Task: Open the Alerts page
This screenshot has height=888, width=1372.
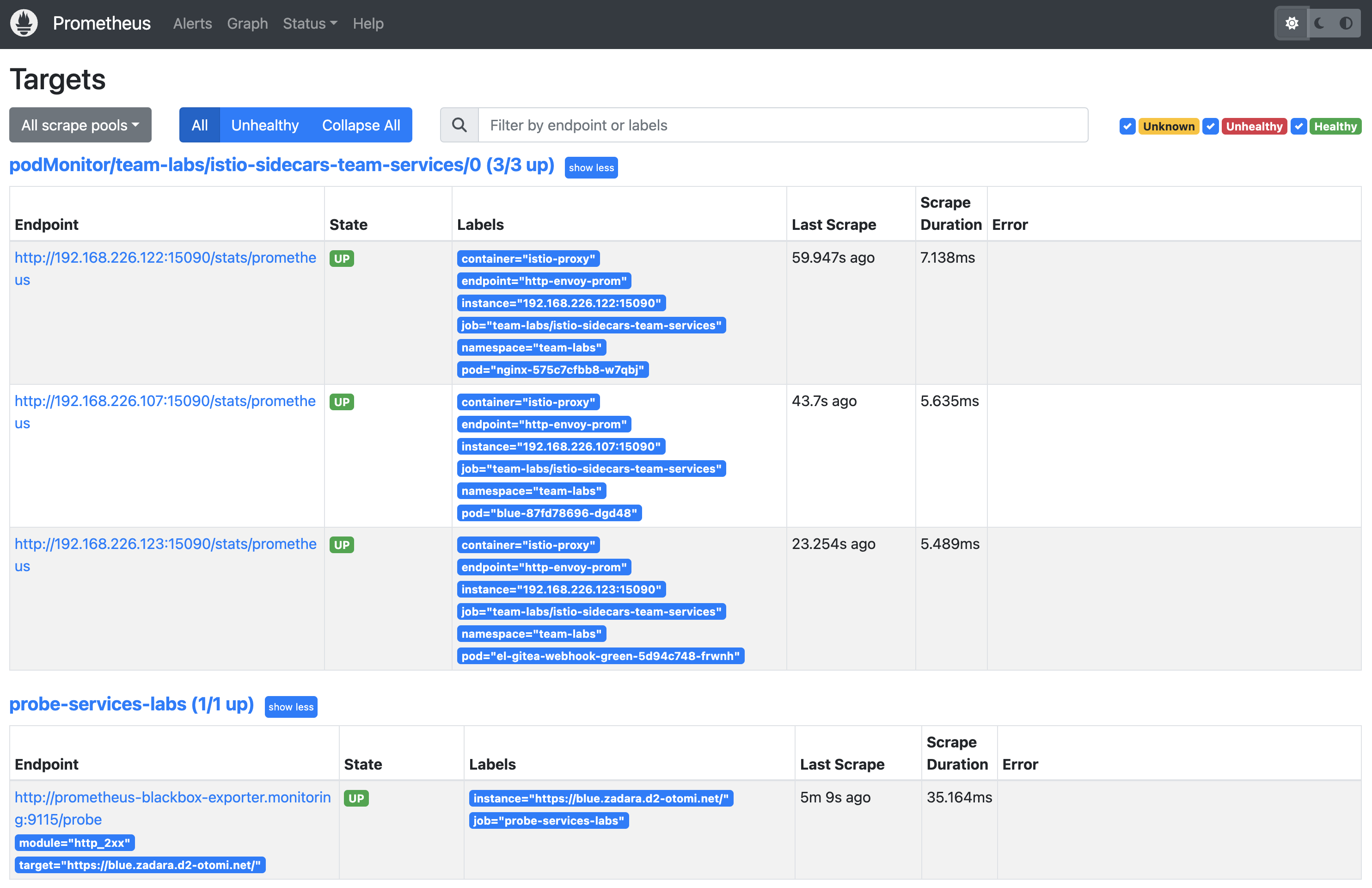Action: [x=192, y=24]
